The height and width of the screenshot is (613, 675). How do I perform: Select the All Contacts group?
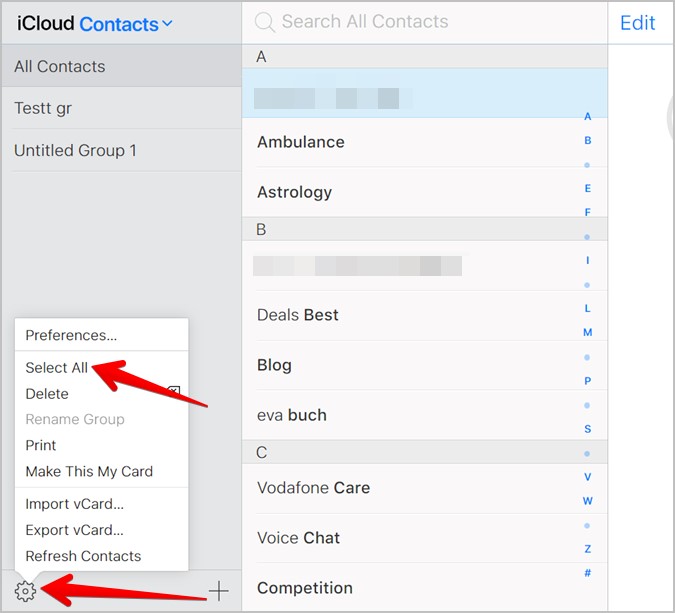pos(121,66)
